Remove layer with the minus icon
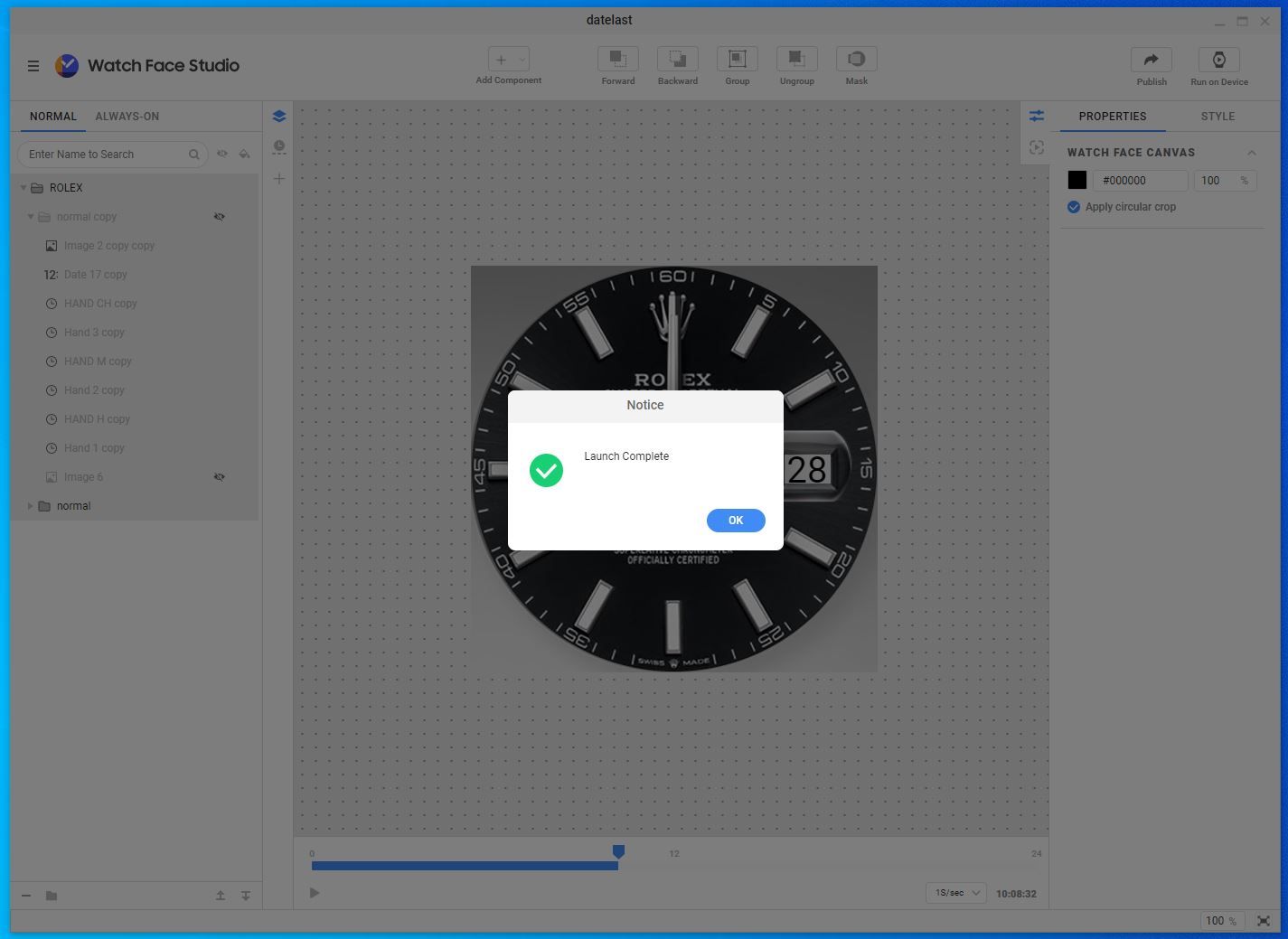 coord(26,896)
